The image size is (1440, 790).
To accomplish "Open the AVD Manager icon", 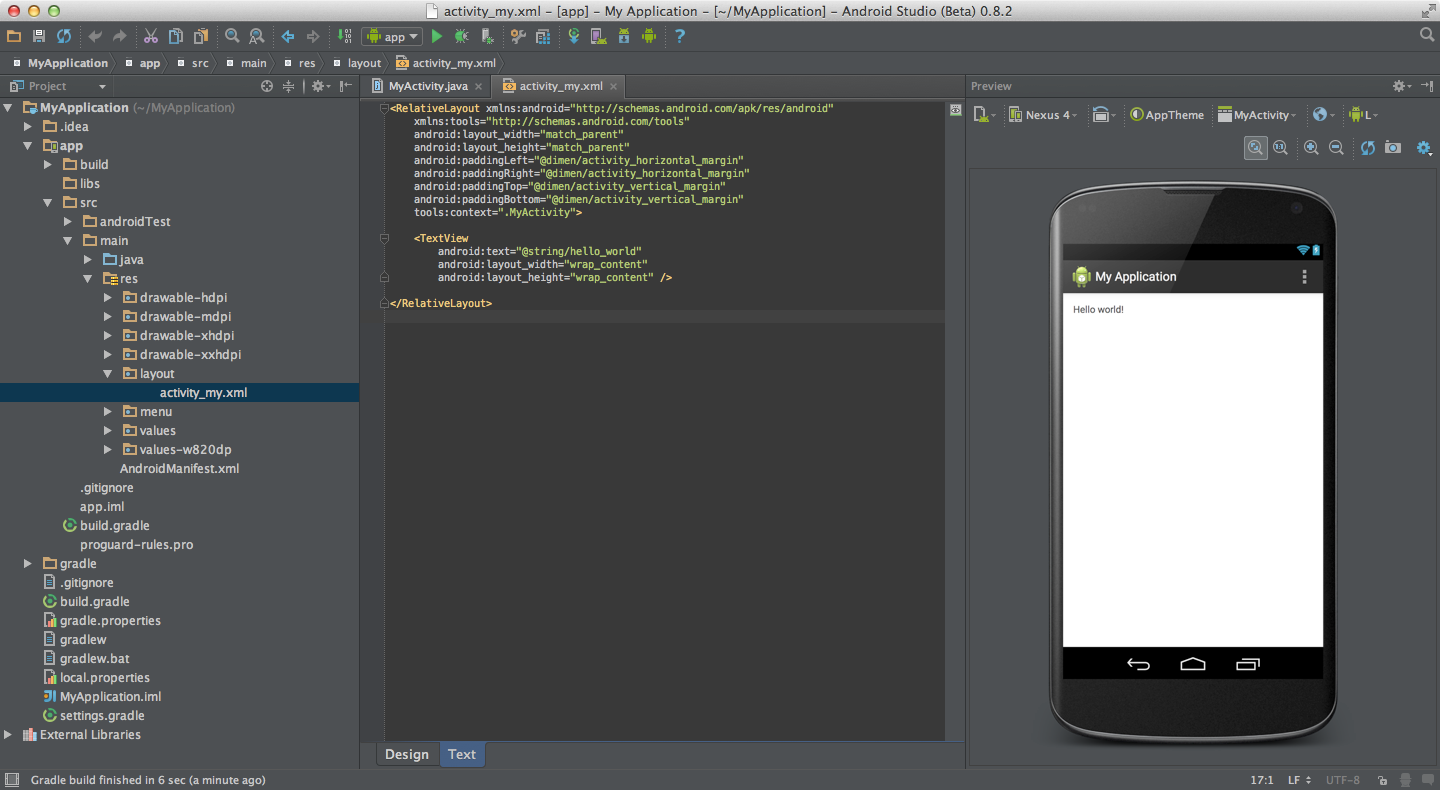I will click(x=599, y=36).
